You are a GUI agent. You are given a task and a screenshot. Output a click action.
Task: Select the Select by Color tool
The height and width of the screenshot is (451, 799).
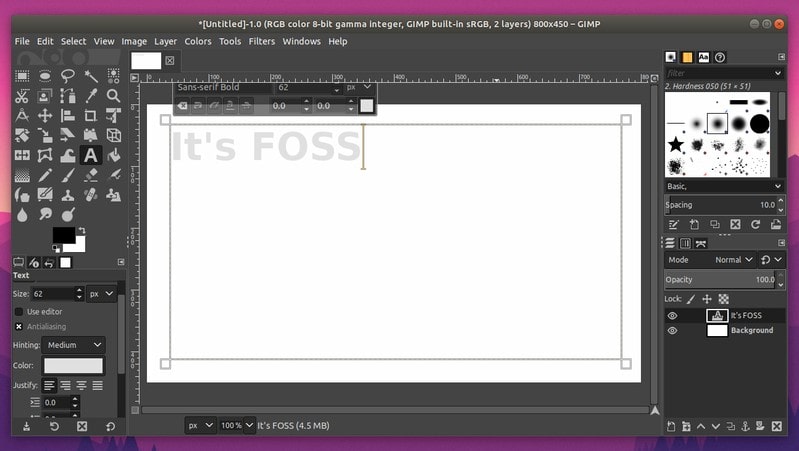(x=114, y=76)
